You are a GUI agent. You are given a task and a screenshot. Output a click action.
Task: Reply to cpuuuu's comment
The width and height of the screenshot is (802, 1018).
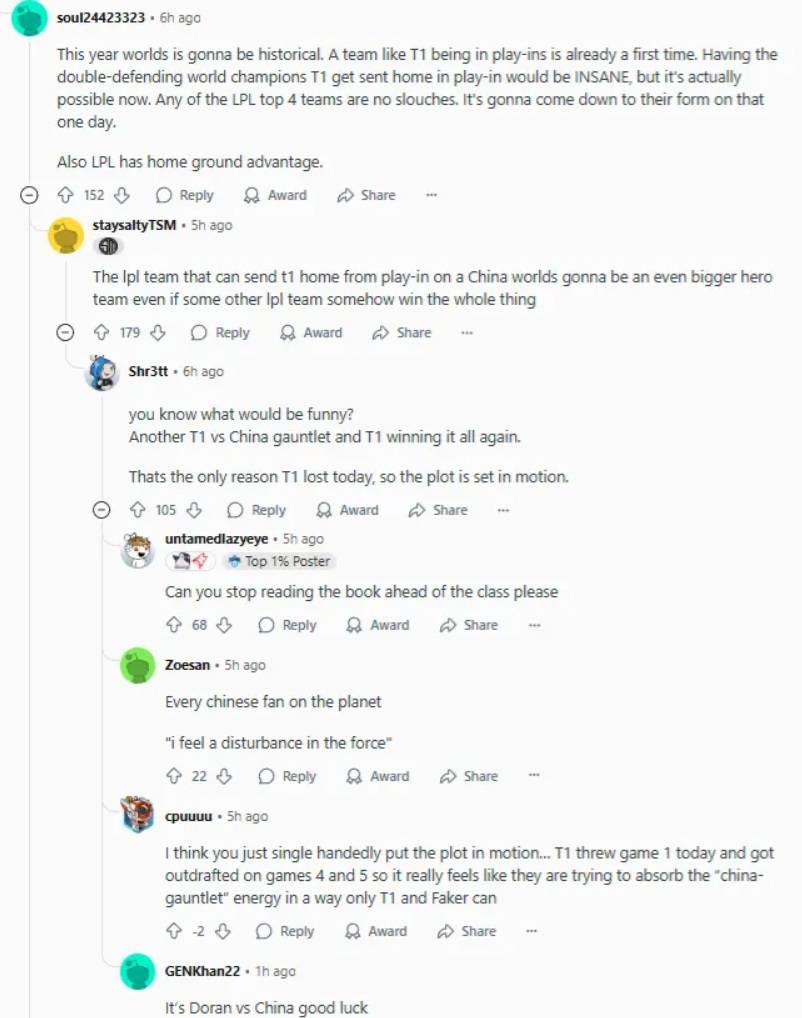pos(285,931)
